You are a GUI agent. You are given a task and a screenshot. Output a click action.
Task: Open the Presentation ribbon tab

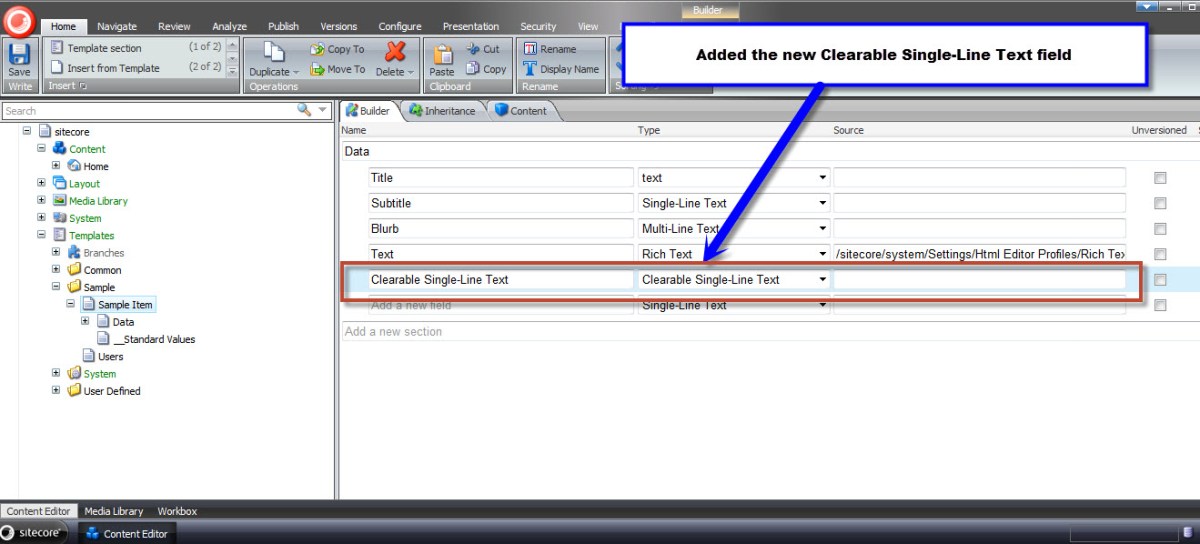[470, 27]
